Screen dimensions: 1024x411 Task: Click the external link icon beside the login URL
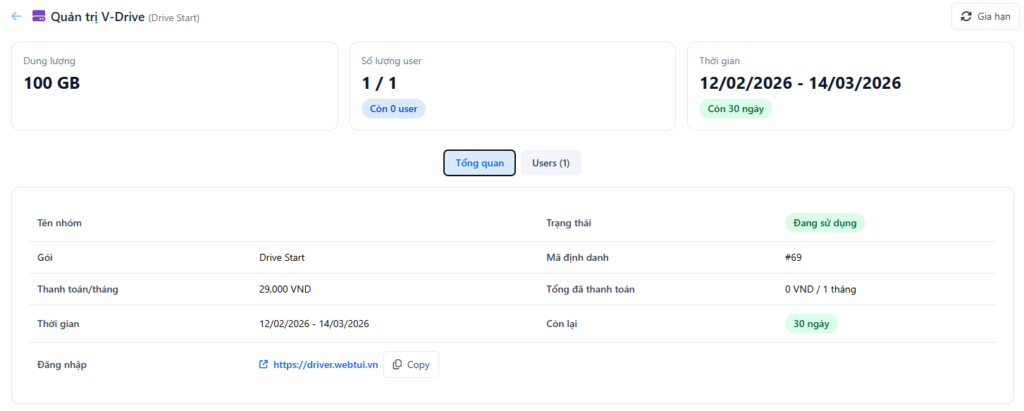click(x=264, y=365)
